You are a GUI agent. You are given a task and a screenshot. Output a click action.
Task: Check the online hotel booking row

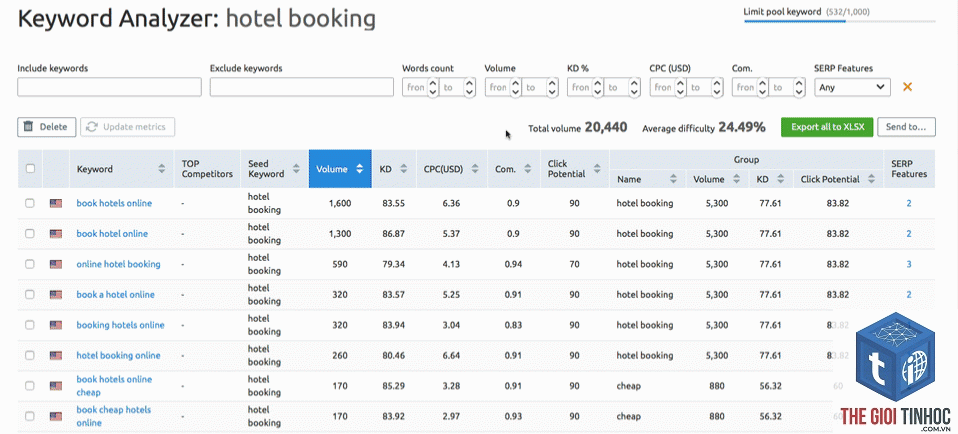(x=30, y=264)
